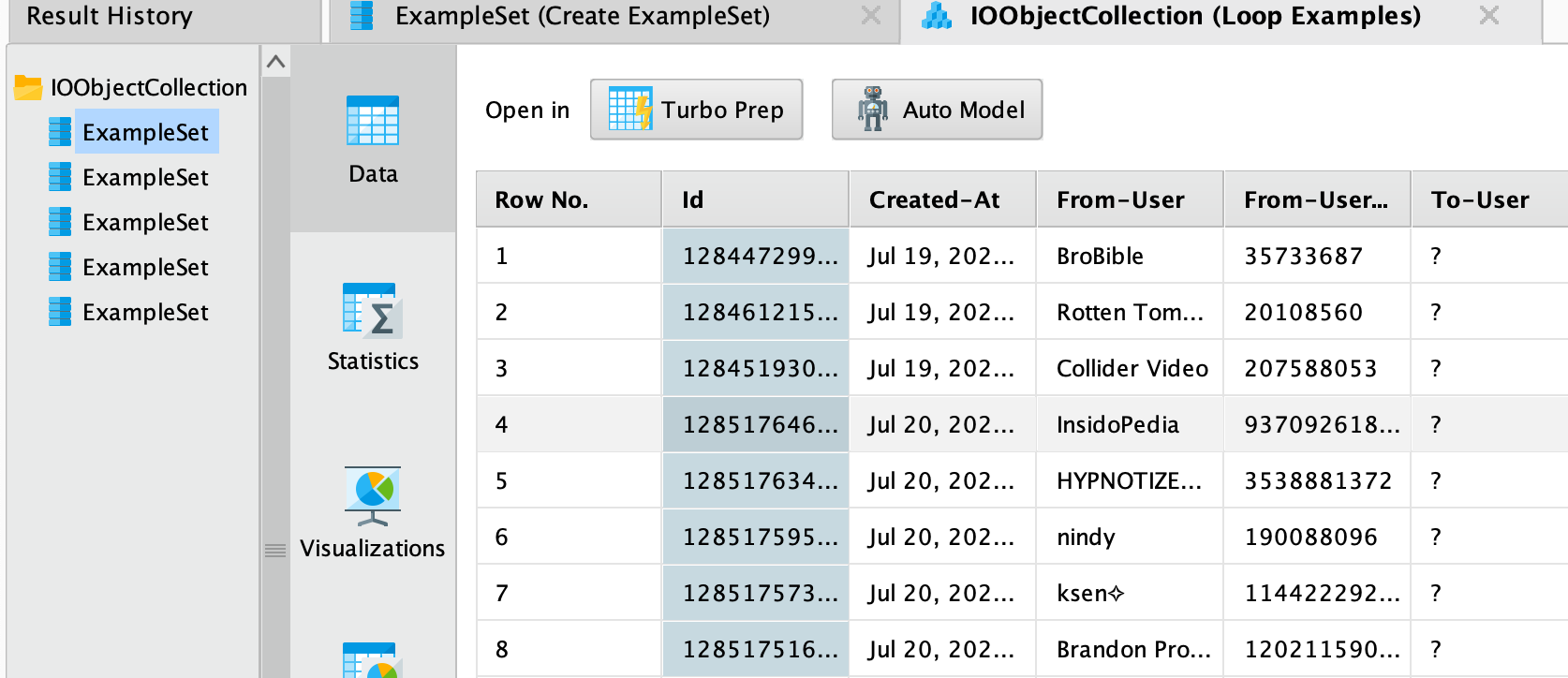Select user ID value 120211590...
1568x678 pixels.
pyautogui.click(x=1318, y=649)
